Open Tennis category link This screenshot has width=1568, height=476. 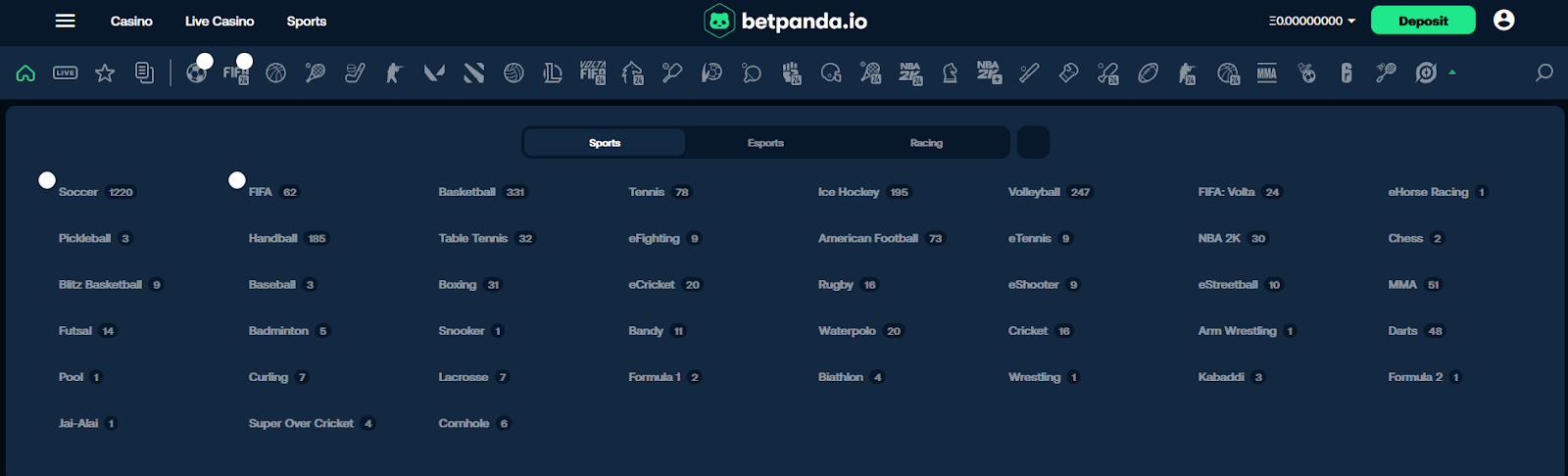(660, 192)
